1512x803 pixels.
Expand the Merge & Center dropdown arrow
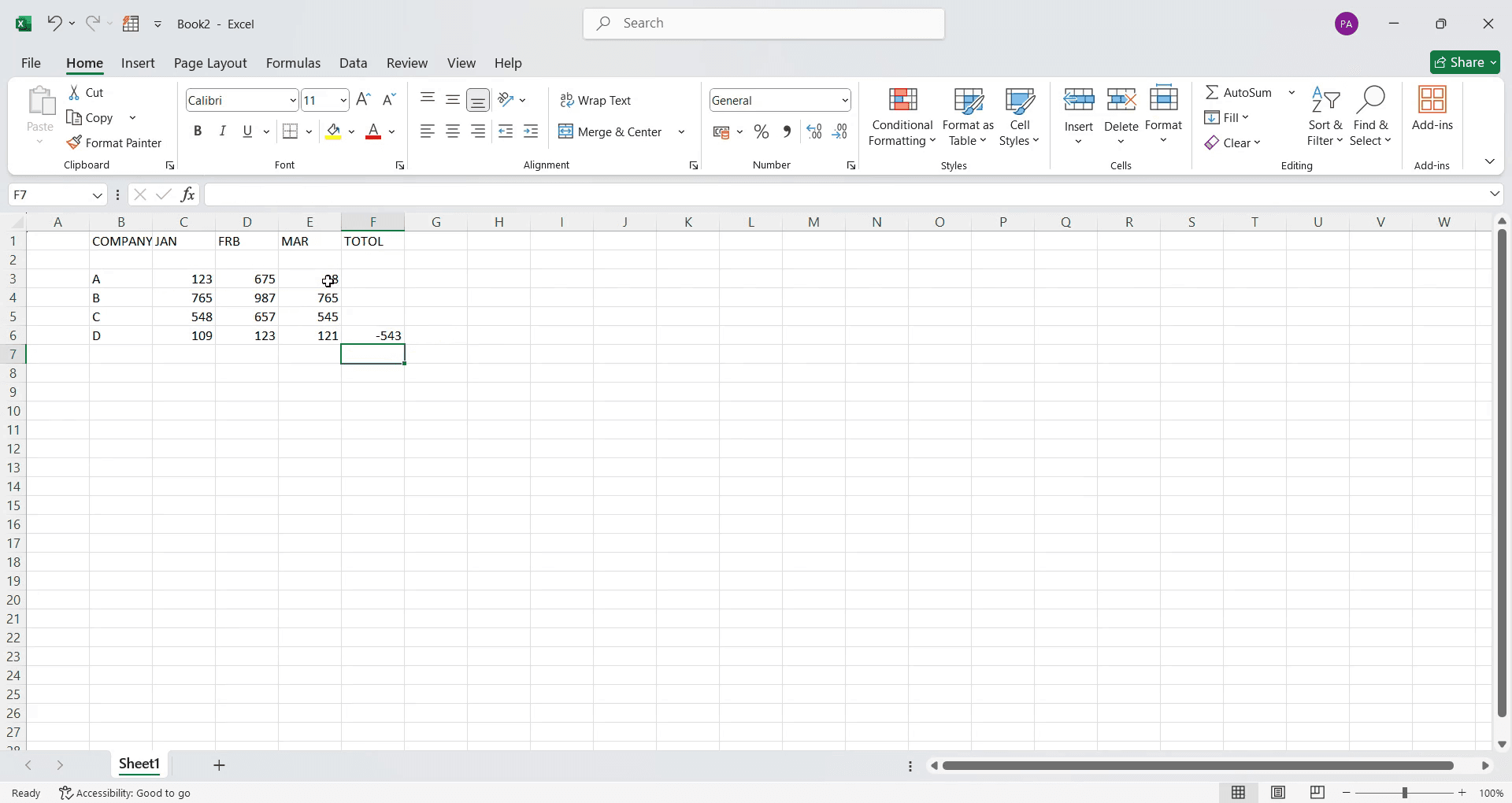pyautogui.click(x=681, y=132)
